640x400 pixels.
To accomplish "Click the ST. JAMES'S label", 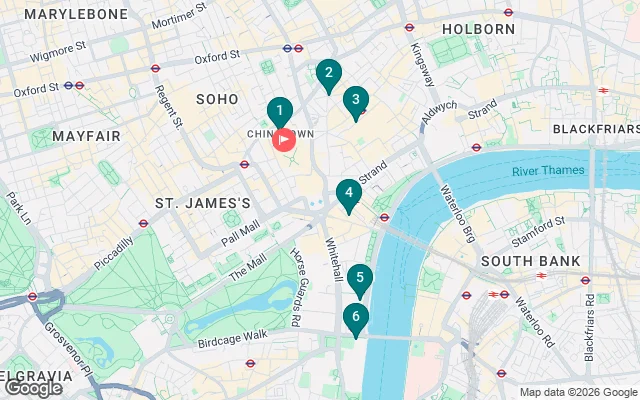I will tap(203, 203).
